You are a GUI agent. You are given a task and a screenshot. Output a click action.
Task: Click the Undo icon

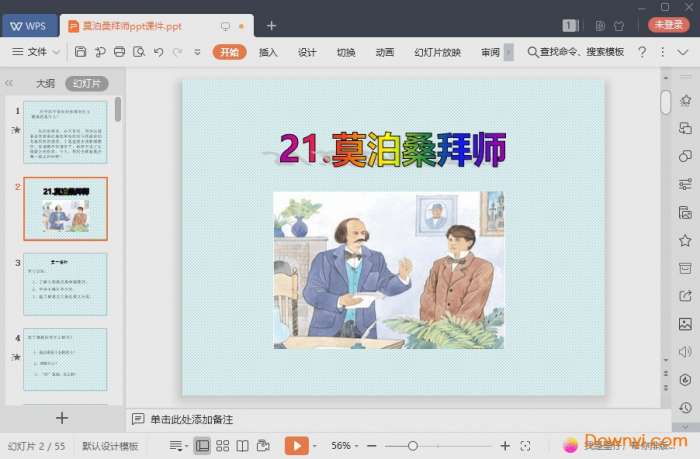point(158,52)
